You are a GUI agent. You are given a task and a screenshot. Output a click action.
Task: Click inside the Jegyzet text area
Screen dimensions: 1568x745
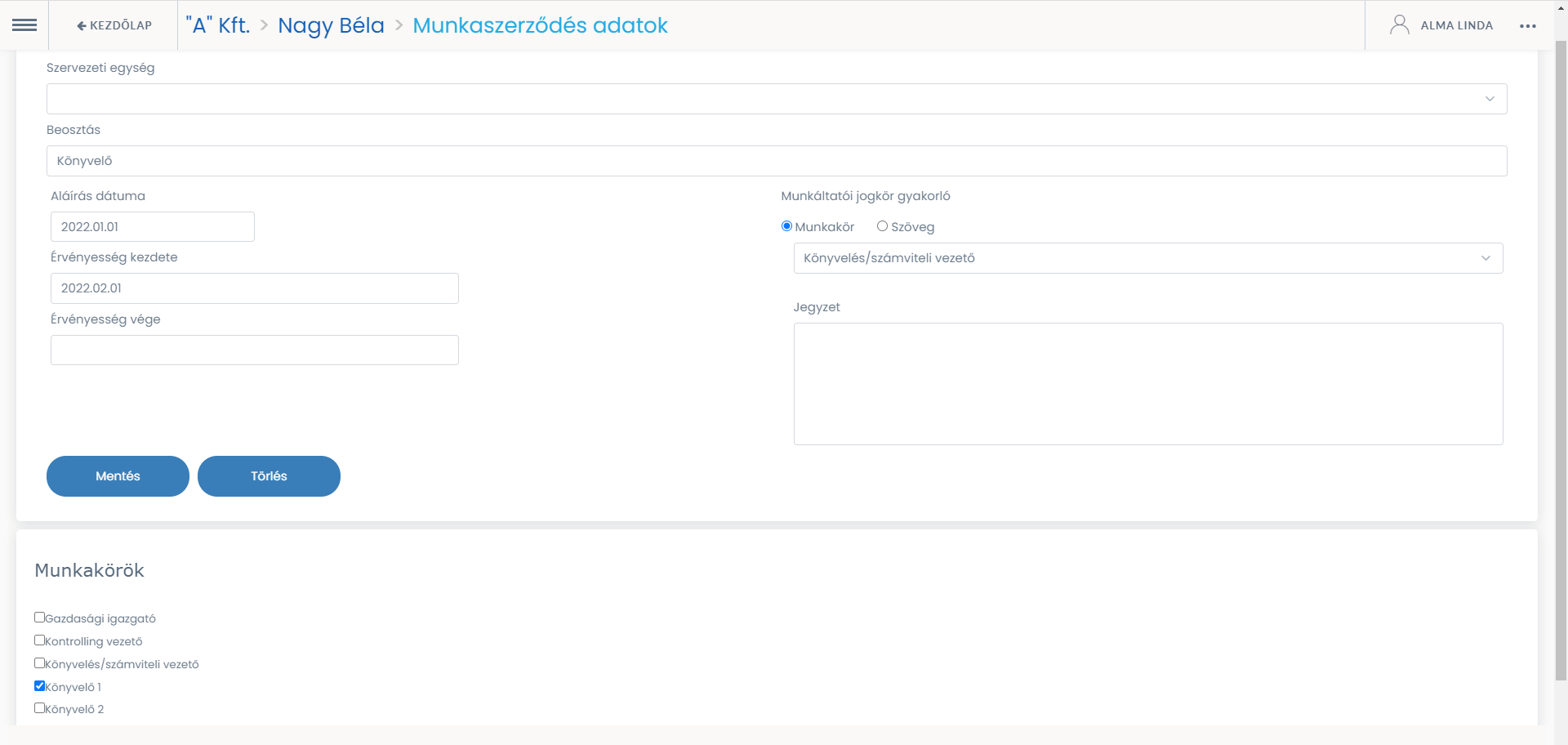pyautogui.click(x=1147, y=384)
